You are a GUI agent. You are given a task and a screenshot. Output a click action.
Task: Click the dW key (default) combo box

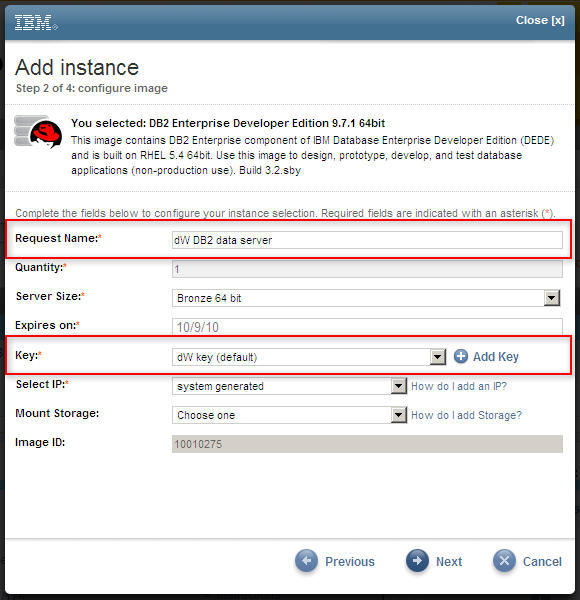point(309,357)
